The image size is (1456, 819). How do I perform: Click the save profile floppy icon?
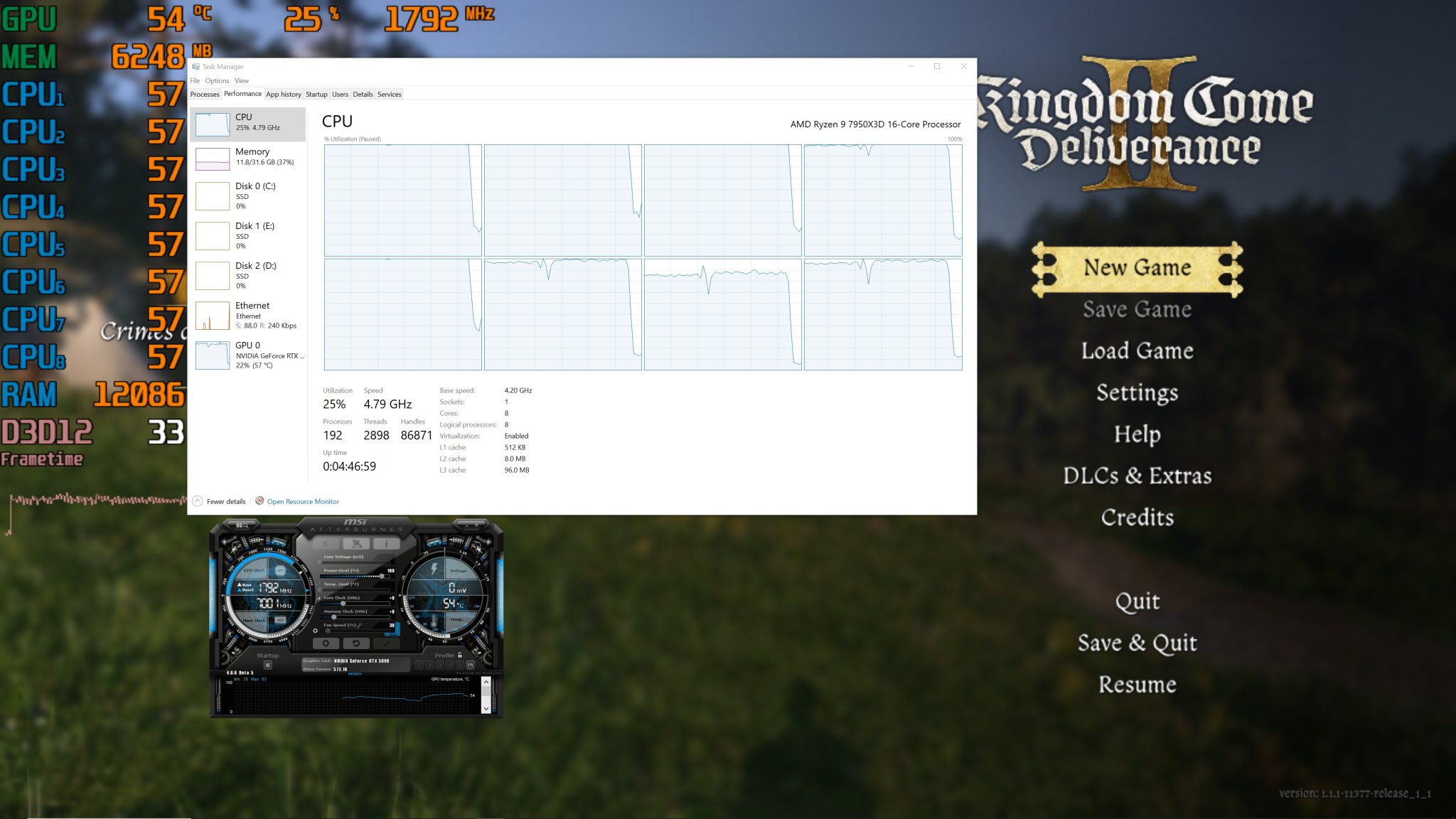[x=470, y=665]
